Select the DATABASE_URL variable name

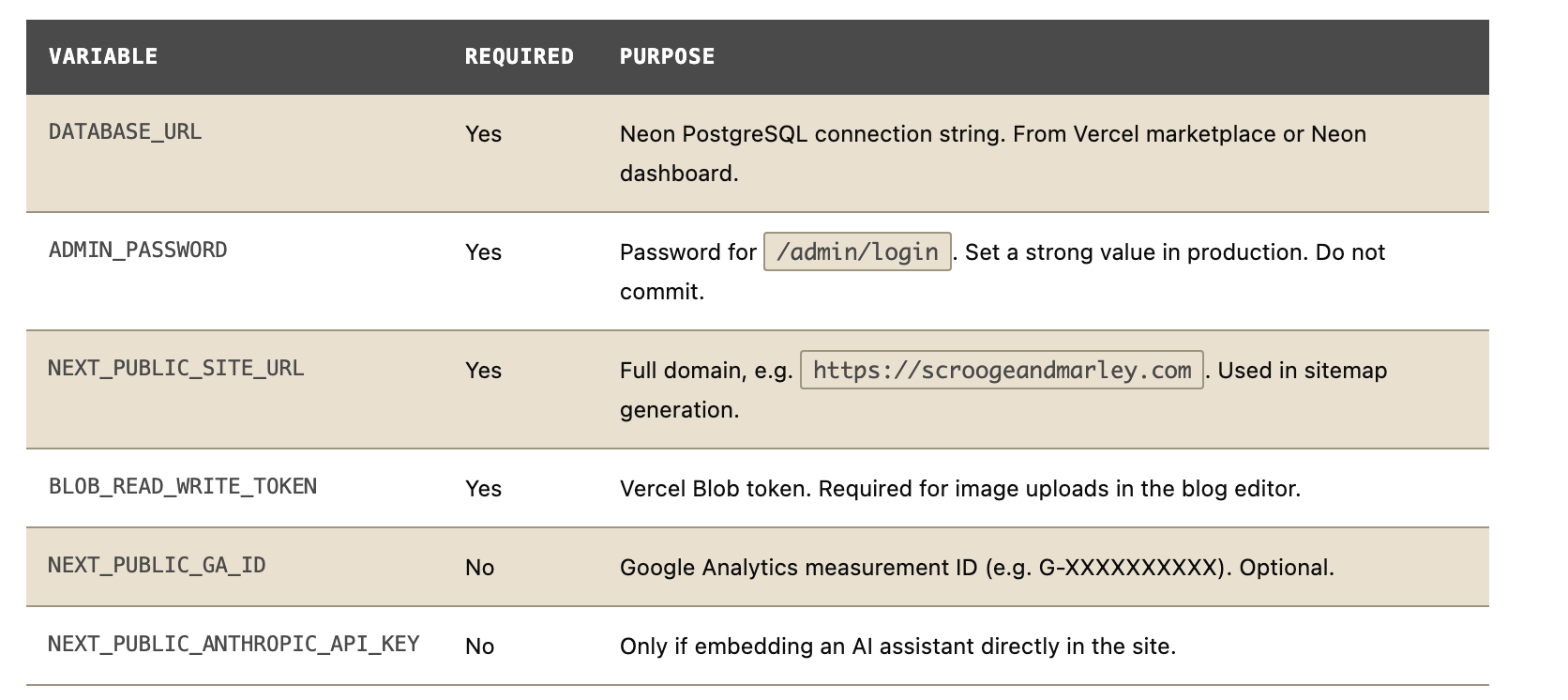[125, 132]
